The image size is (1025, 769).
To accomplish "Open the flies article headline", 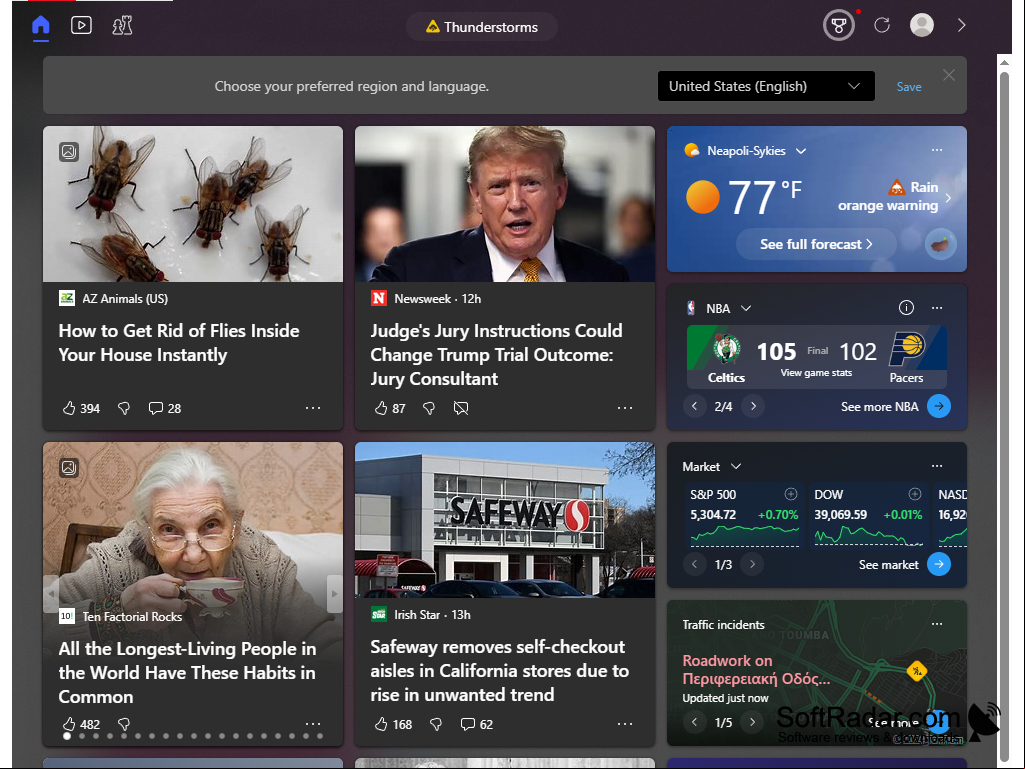I will coord(178,343).
